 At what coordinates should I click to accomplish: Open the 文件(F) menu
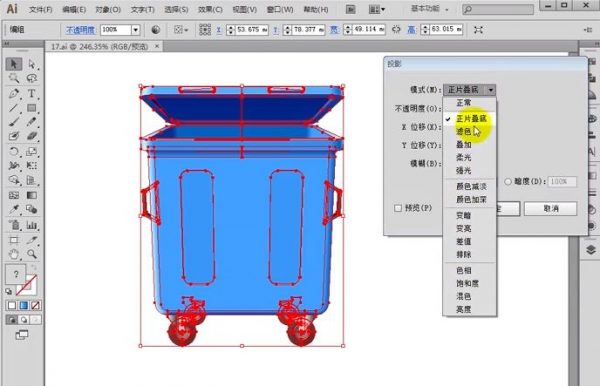pyautogui.click(x=41, y=10)
